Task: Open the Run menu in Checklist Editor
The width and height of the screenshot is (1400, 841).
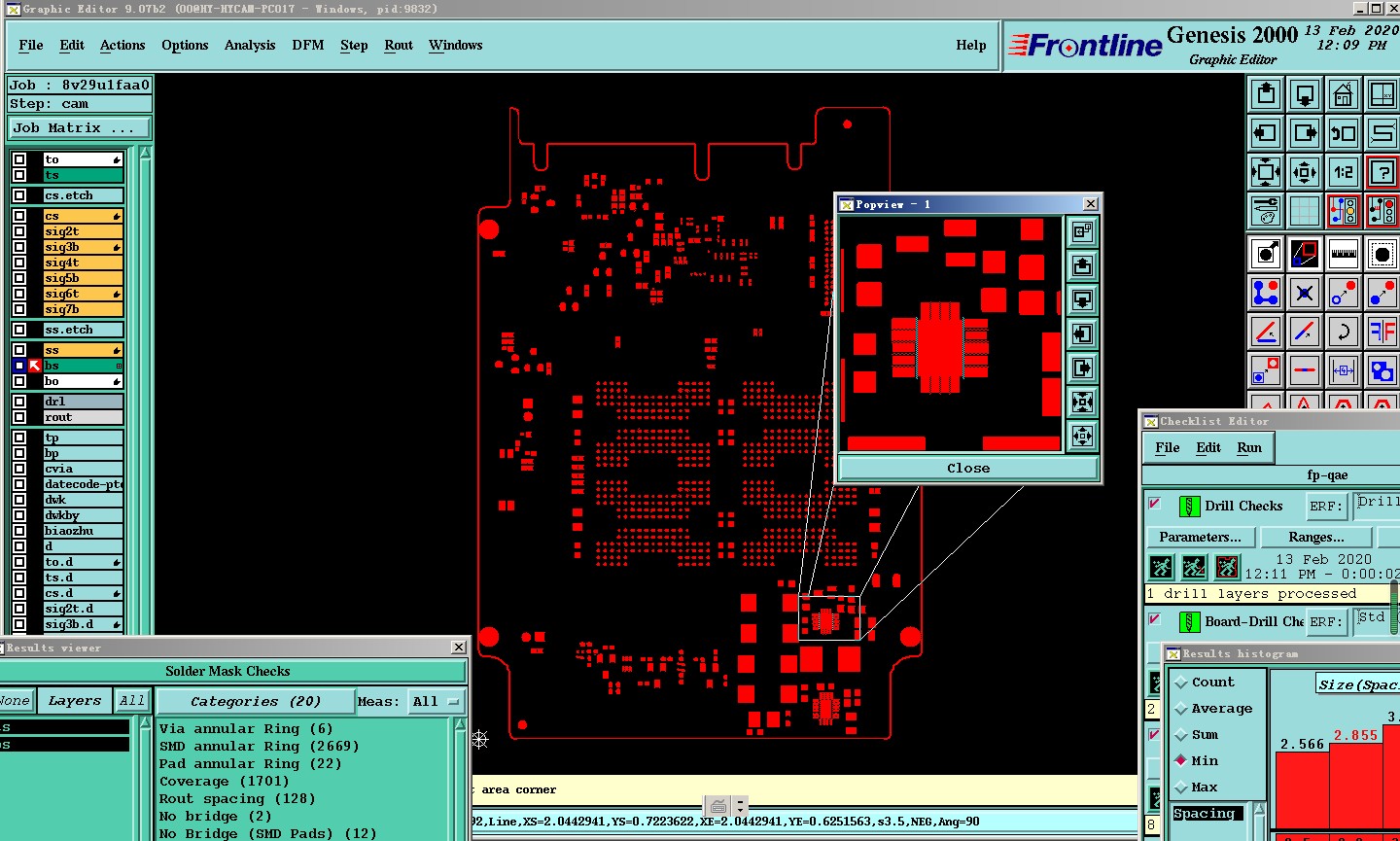Action: coord(1249,447)
